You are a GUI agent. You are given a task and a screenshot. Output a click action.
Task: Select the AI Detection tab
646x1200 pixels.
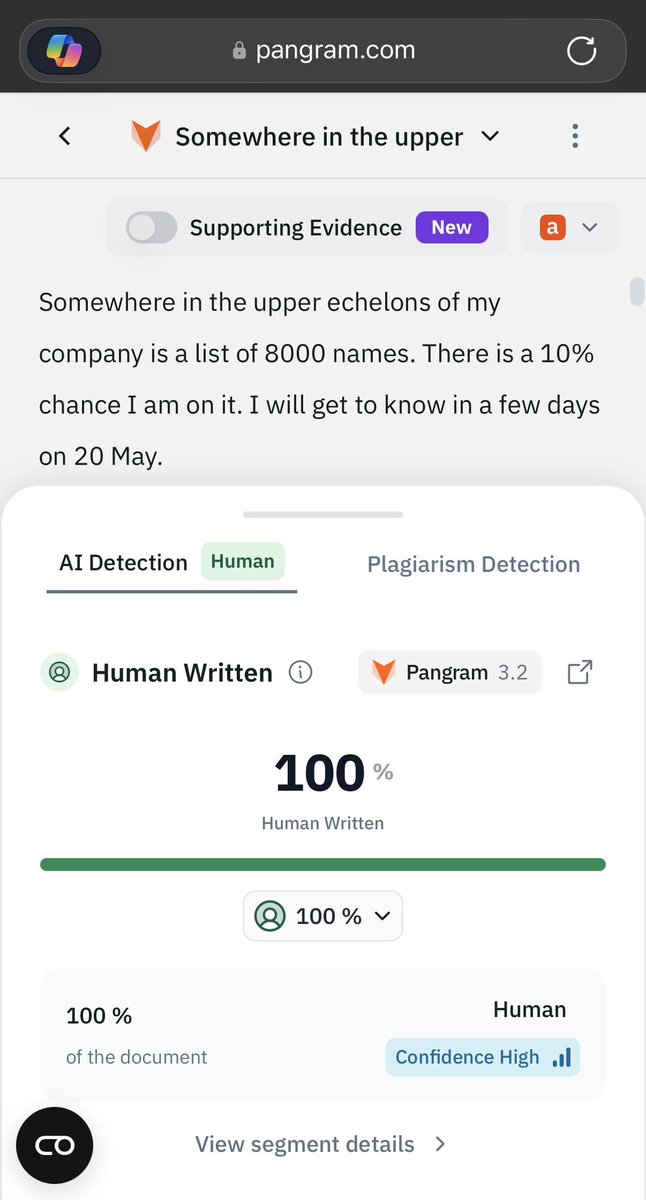[172, 563]
